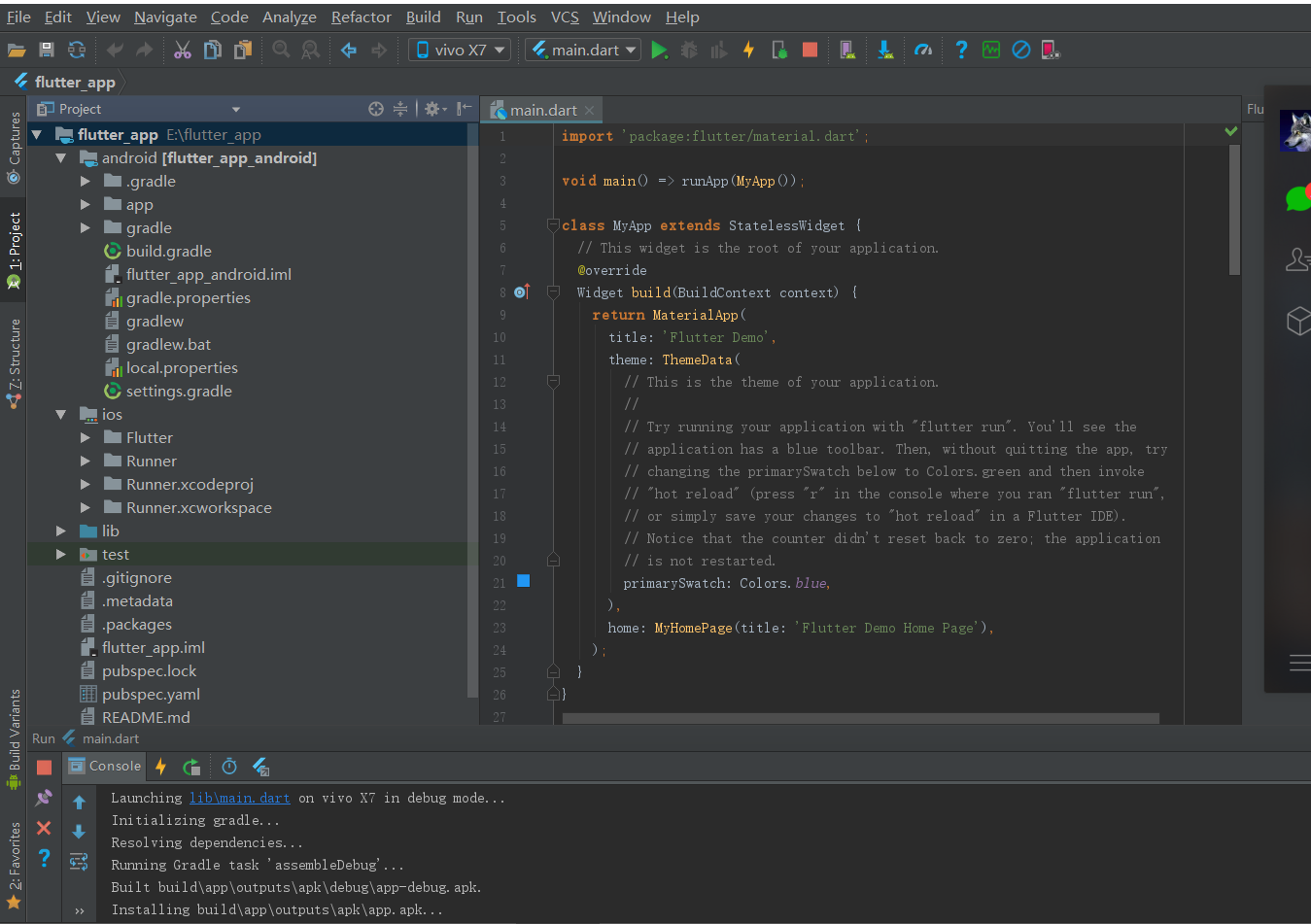1311x924 pixels.
Task: Open lib\main.dart link in console
Action: 239,798
